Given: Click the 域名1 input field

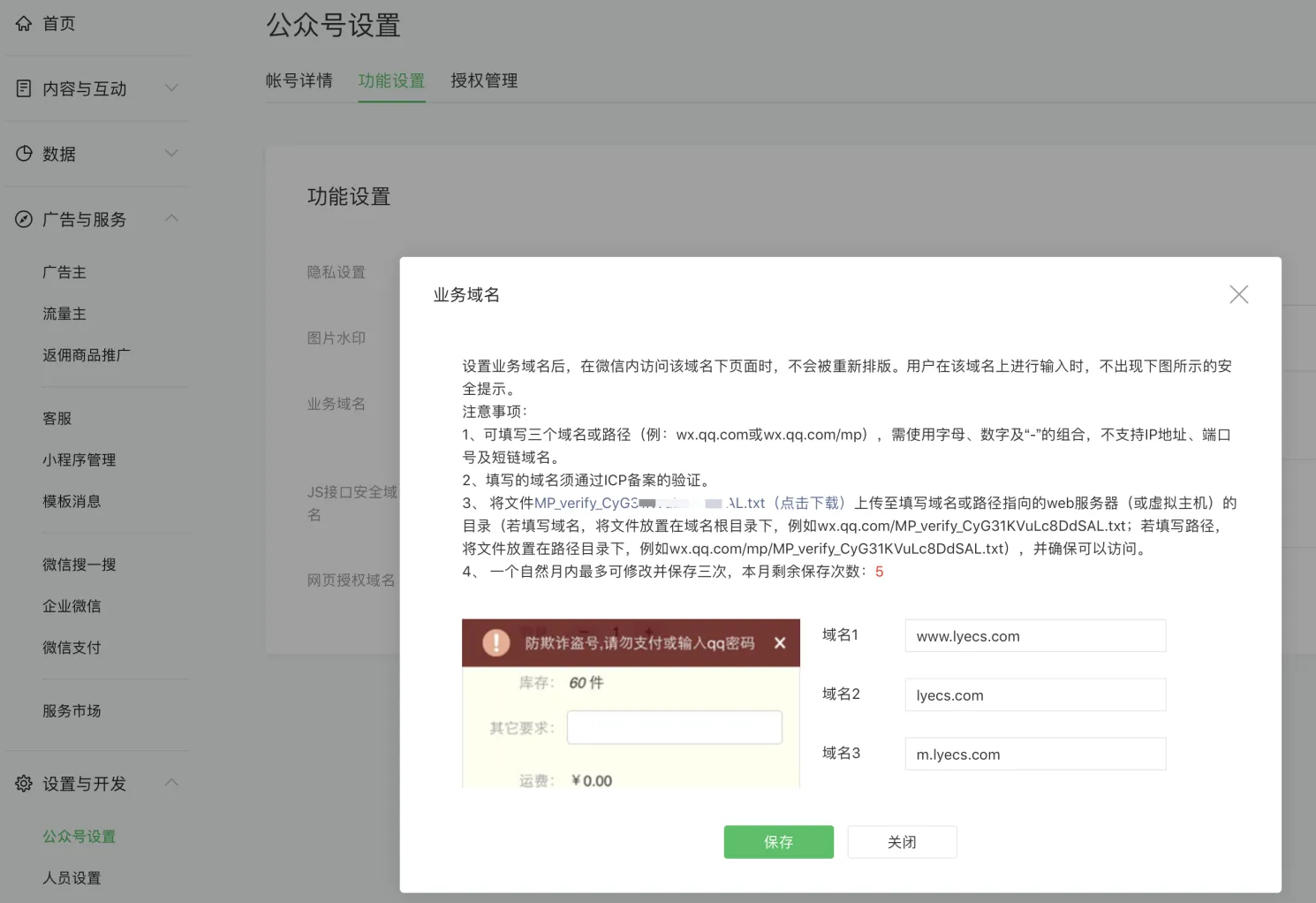Looking at the screenshot, I should pyautogui.click(x=1035, y=636).
